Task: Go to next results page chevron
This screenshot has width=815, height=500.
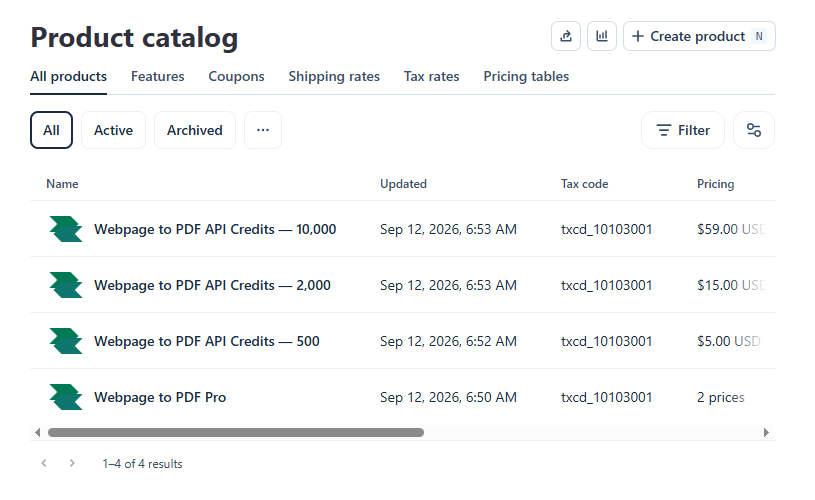Action: 72,463
